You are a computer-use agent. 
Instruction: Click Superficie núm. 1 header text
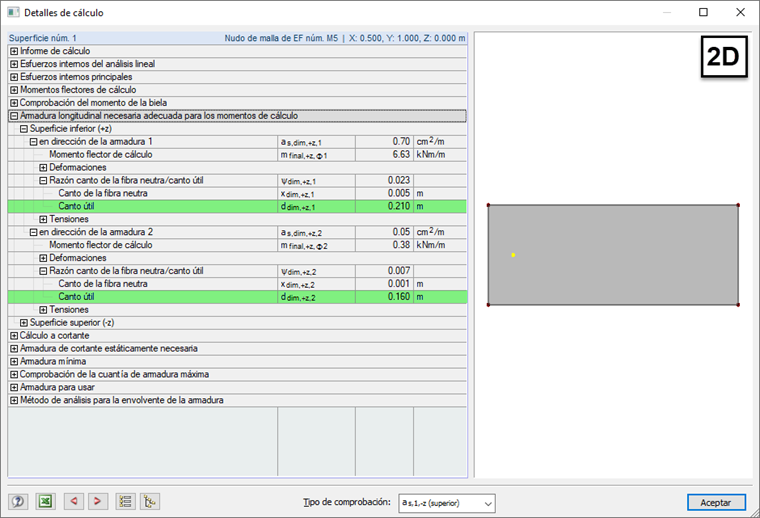(x=43, y=38)
